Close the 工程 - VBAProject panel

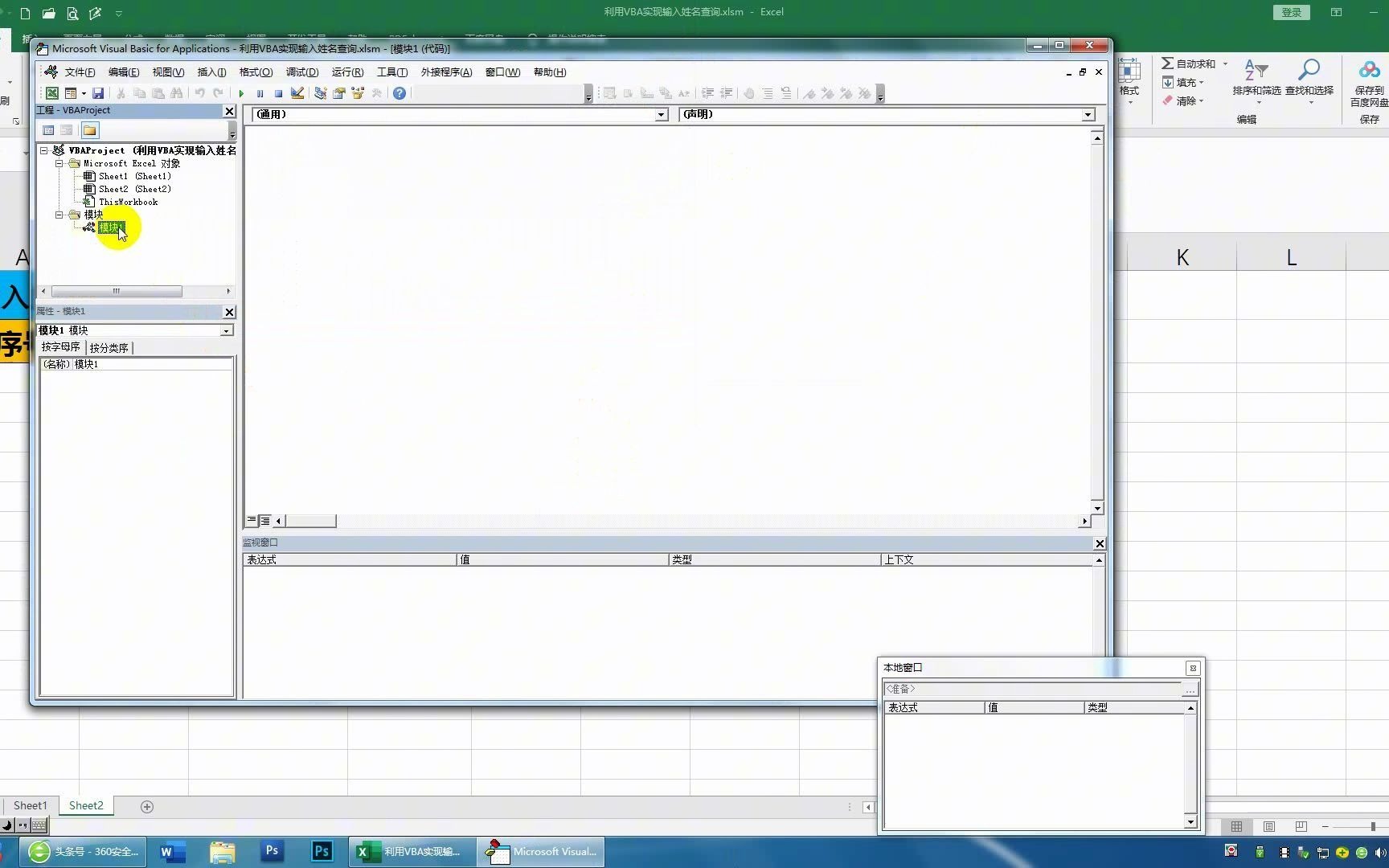point(229,111)
